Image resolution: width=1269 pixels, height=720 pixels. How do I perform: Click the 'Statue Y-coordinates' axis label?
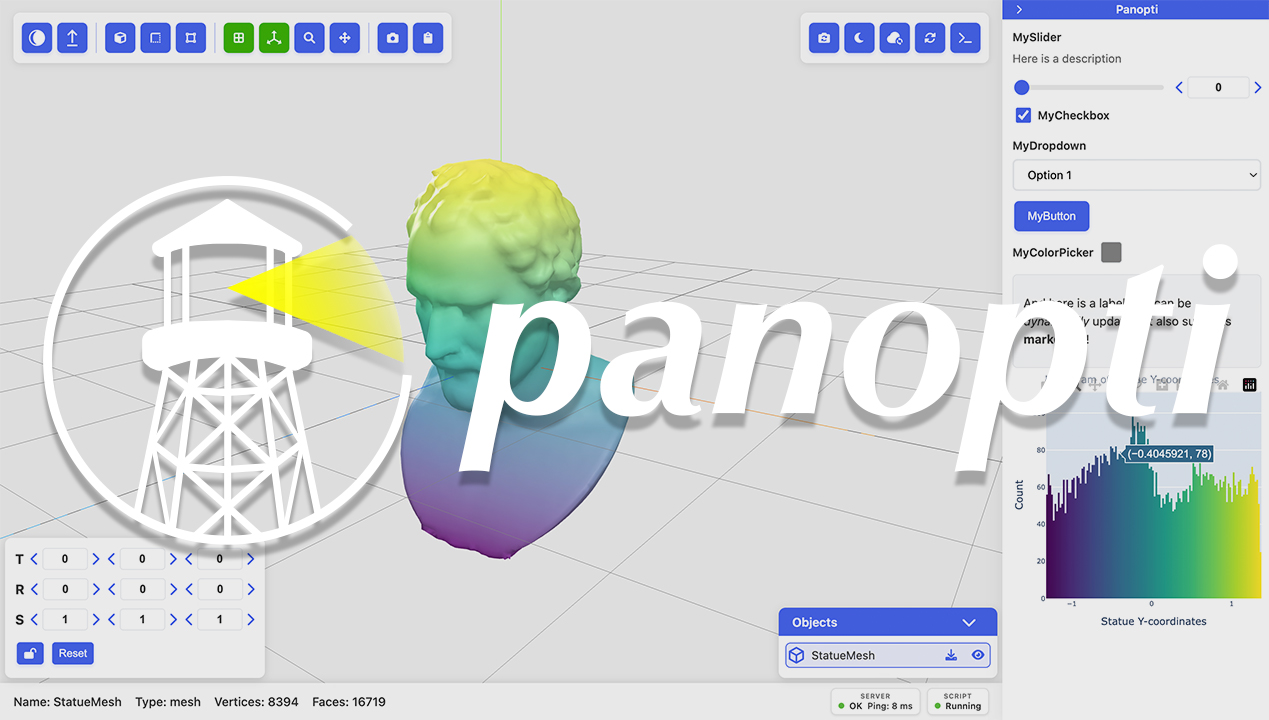pos(1153,621)
